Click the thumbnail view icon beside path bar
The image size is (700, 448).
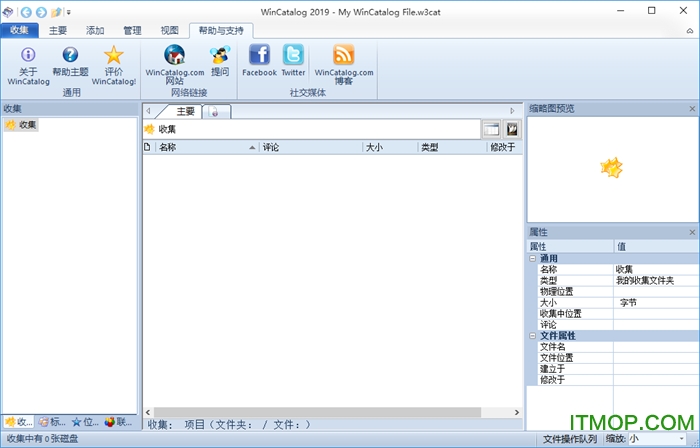pyautogui.click(x=512, y=129)
